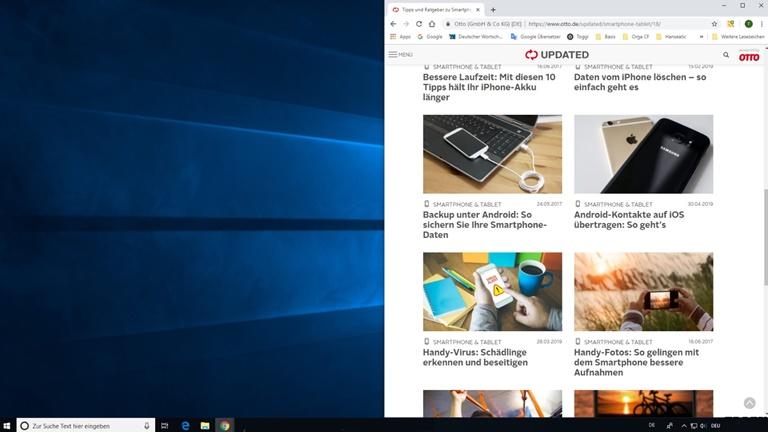Click the Samsung phone article thumbnail
The height and width of the screenshot is (432, 768).
[643, 154]
